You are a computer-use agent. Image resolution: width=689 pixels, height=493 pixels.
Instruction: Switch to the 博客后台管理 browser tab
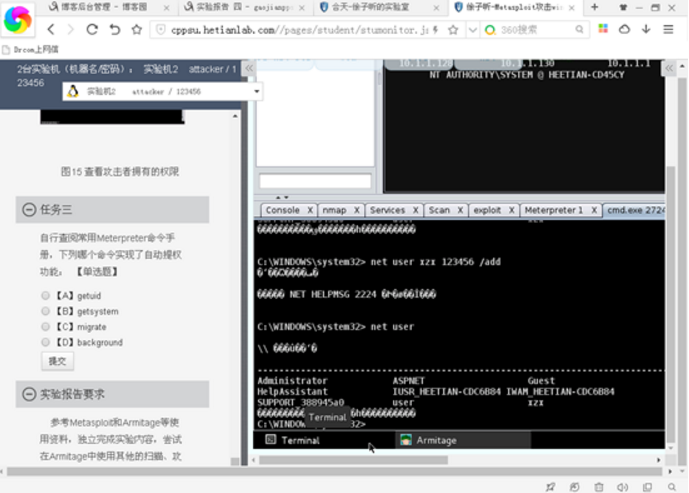point(104,7)
